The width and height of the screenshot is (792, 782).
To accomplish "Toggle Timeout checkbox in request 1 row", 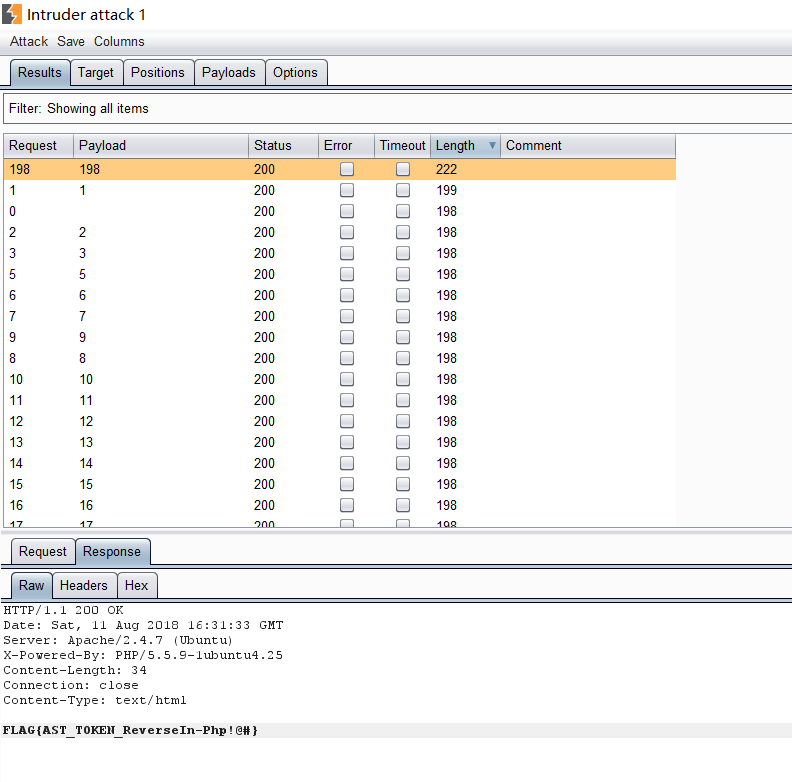I will [403, 190].
